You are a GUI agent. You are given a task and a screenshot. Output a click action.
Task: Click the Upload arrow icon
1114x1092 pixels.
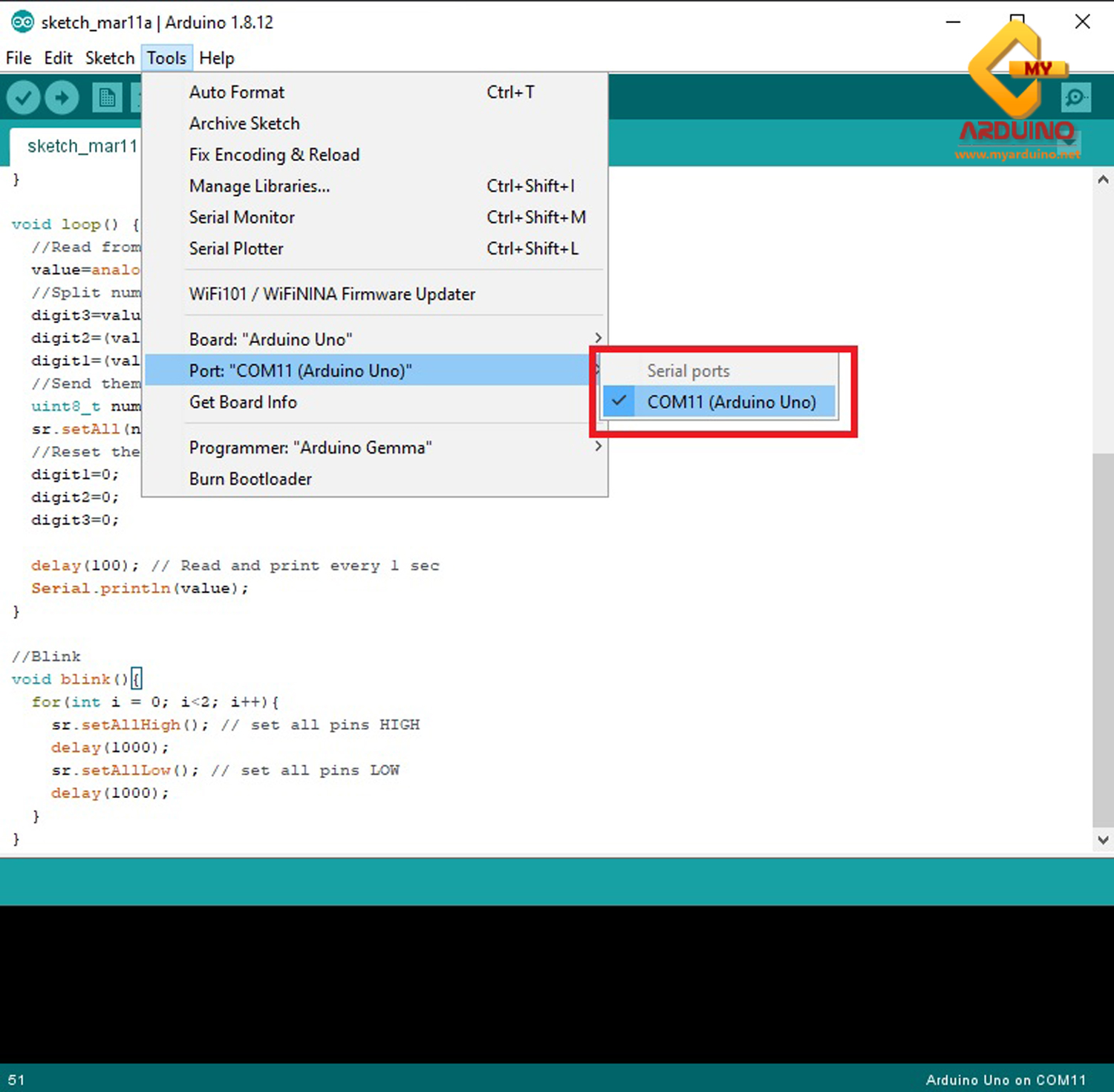pos(61,97)
